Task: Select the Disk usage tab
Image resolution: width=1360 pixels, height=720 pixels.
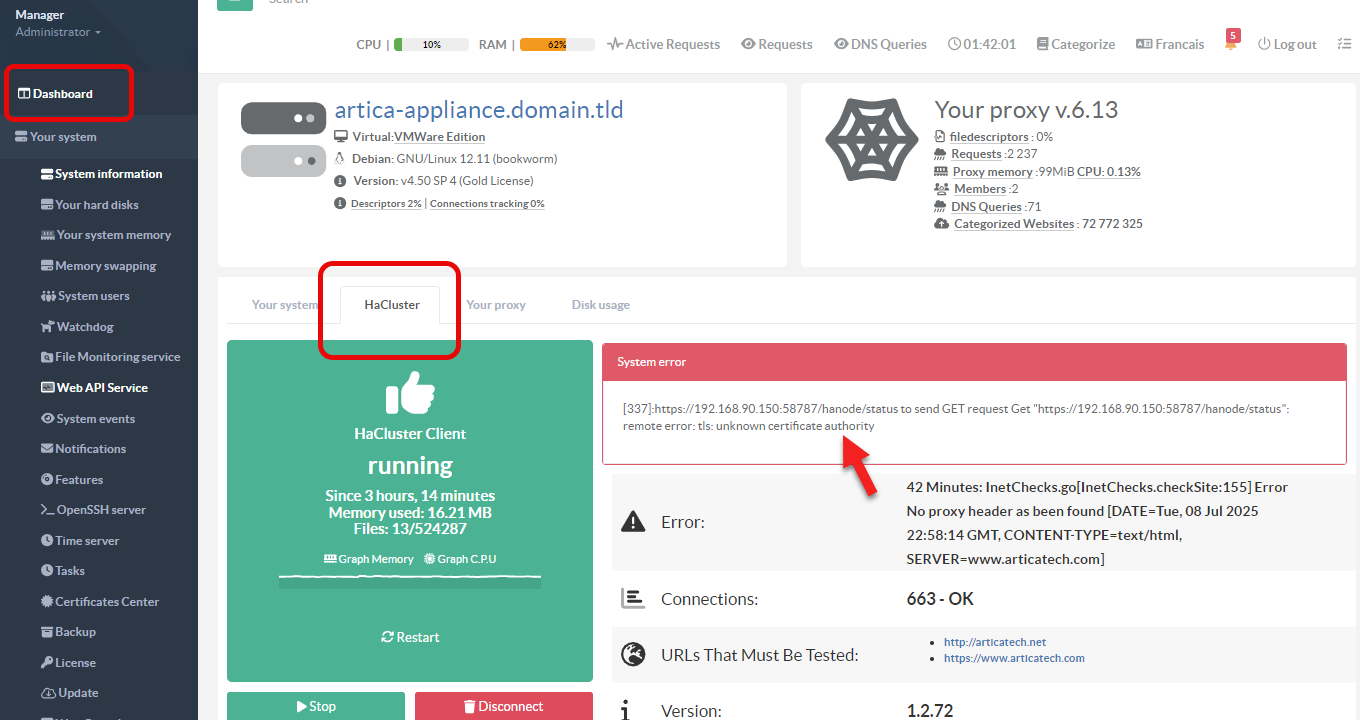Action: tap(600, 304)
